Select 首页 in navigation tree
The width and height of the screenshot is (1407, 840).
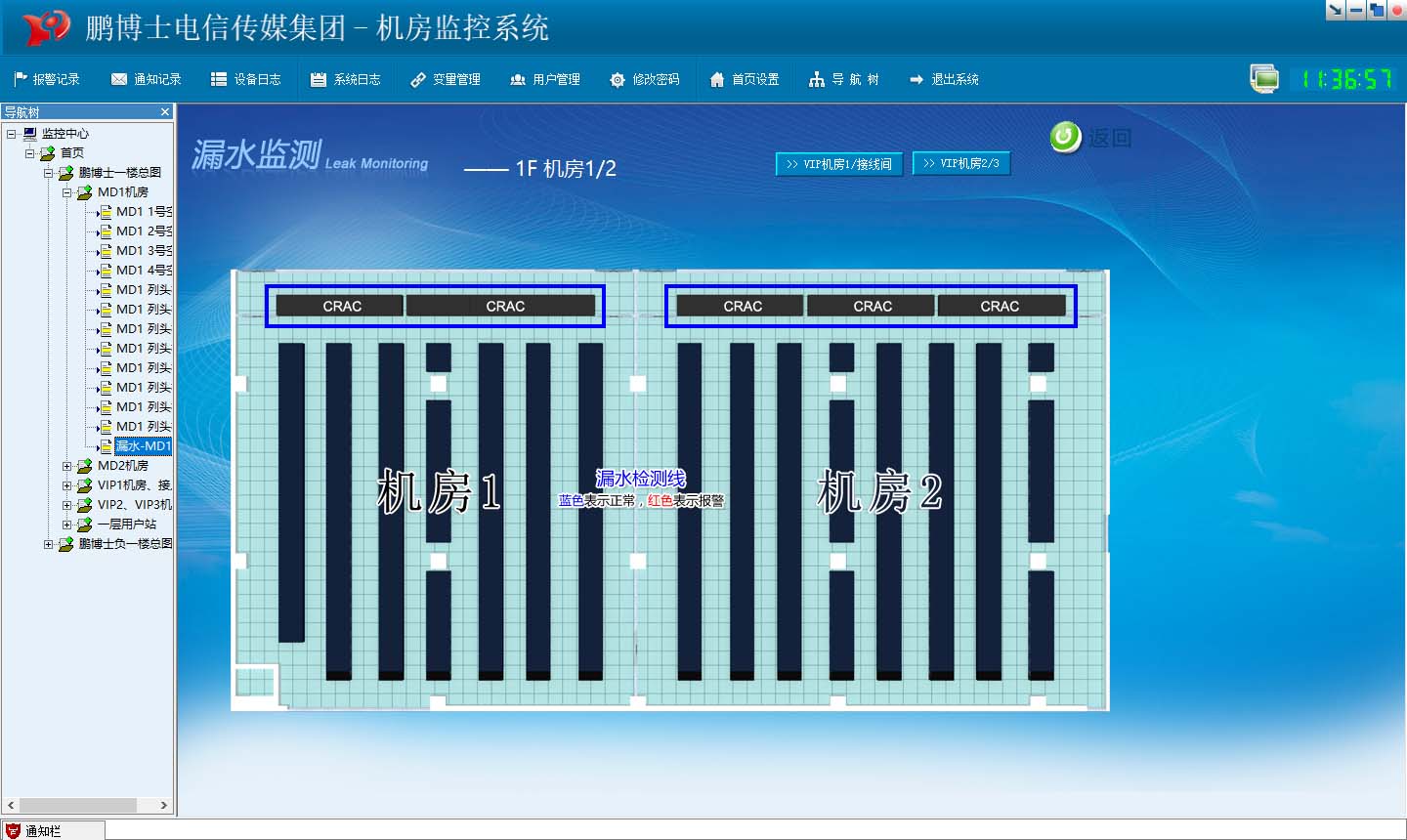72,153
